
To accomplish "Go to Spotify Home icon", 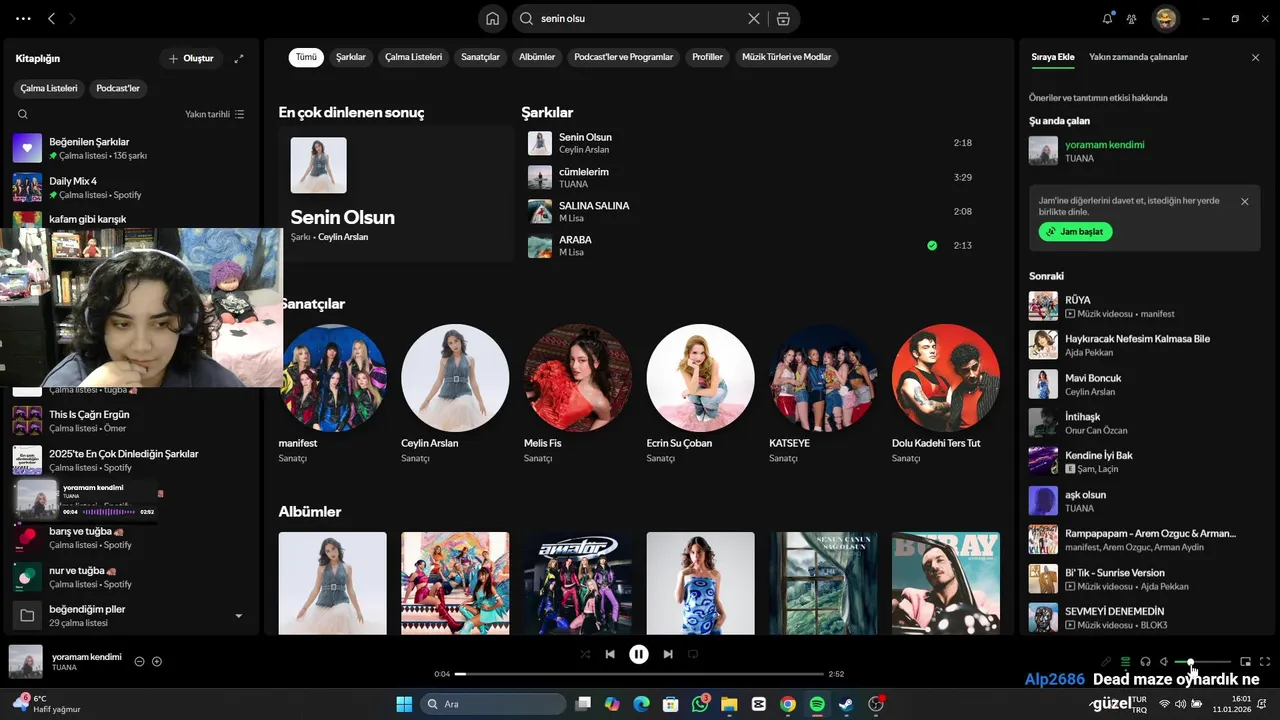I will point(492,18).
